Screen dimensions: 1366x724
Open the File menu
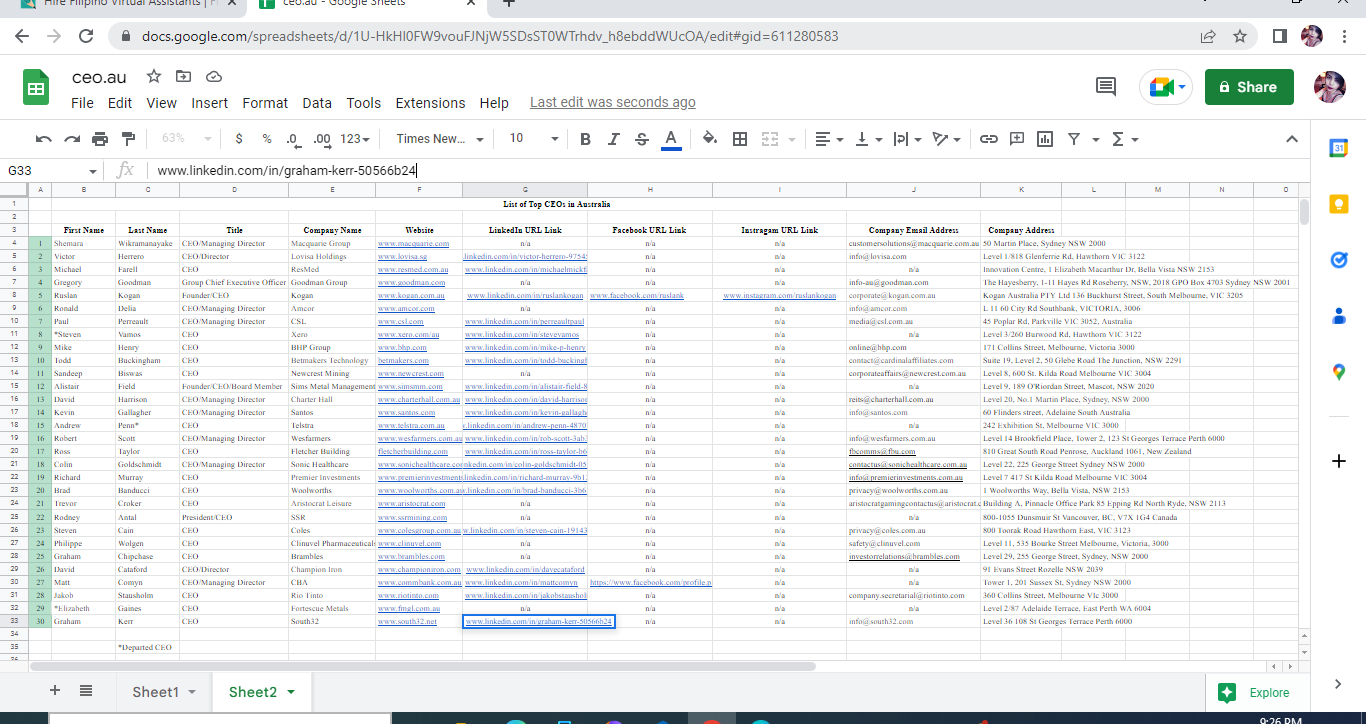click(82, 103)
